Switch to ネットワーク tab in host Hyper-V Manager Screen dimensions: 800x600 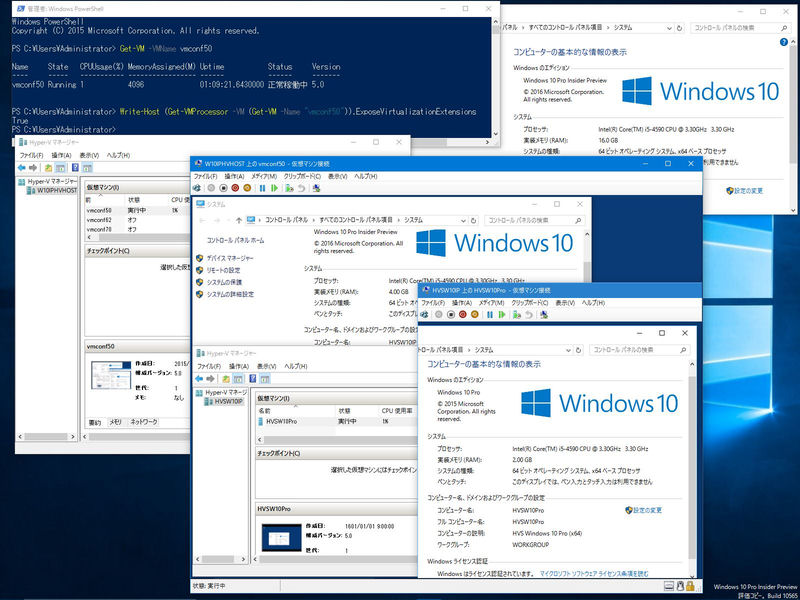coord(144,422)
